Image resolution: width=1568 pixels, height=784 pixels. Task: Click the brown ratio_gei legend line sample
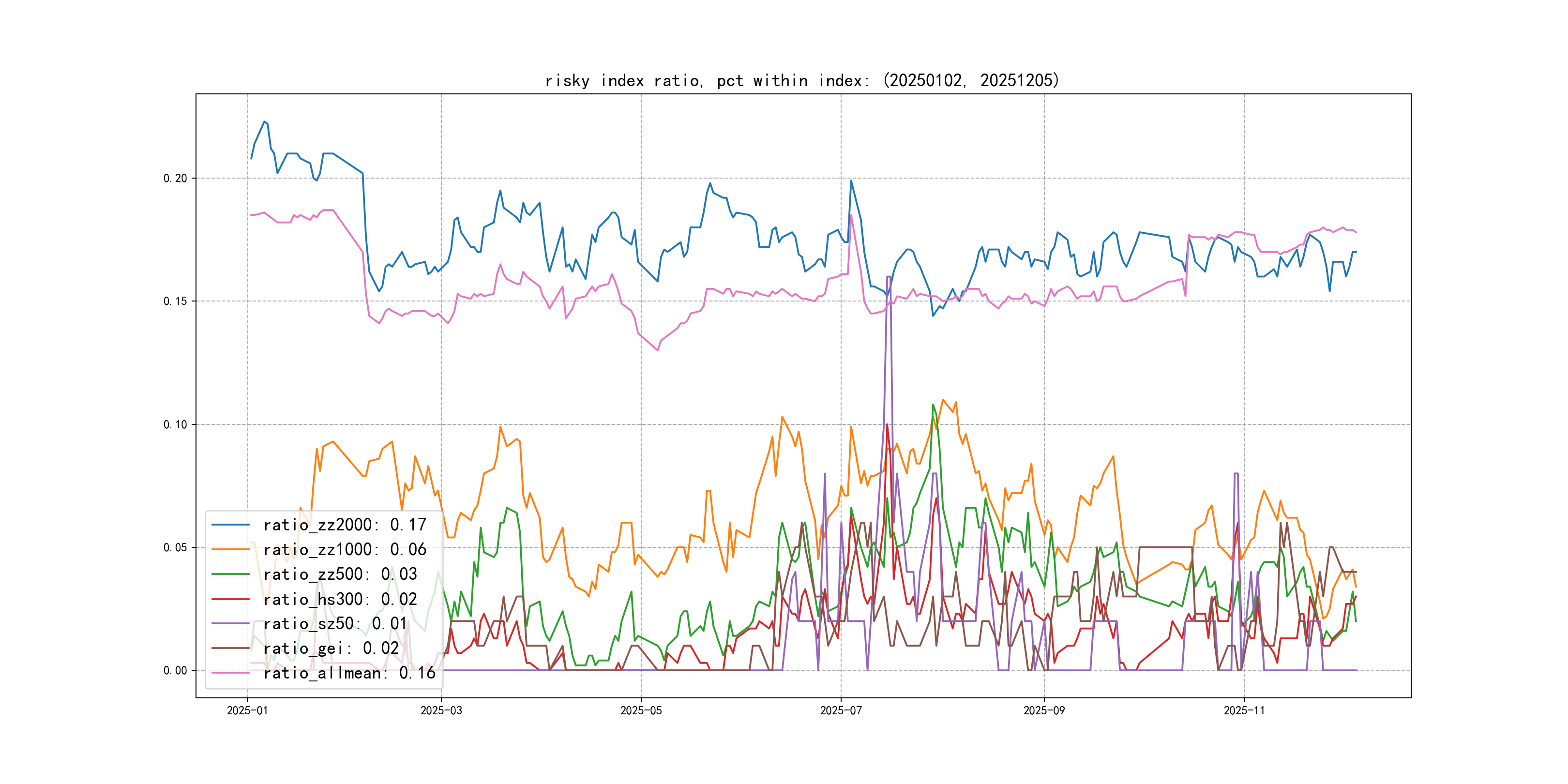[230, 648]
